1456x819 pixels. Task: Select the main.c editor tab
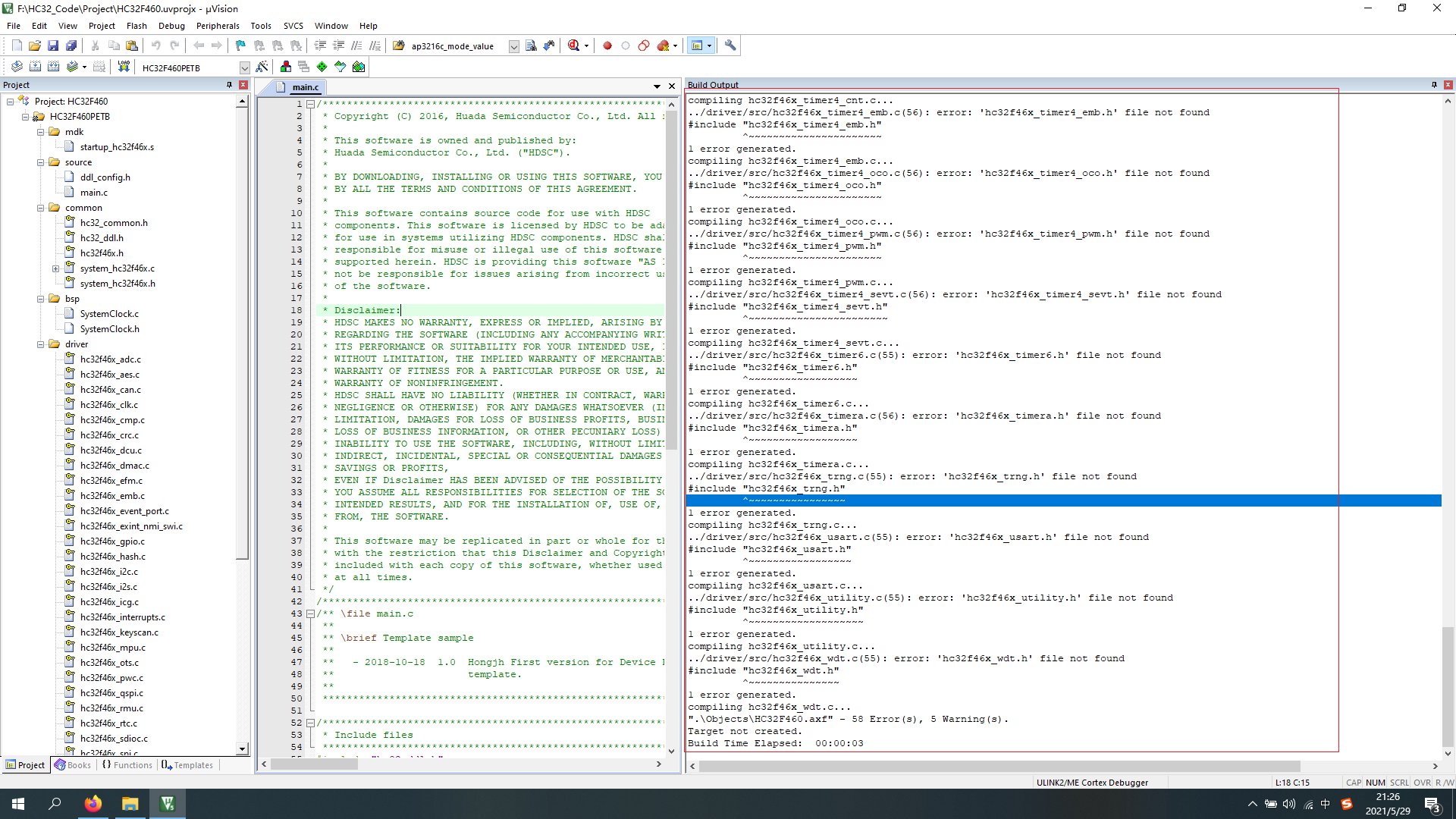(x=305, y=87)
